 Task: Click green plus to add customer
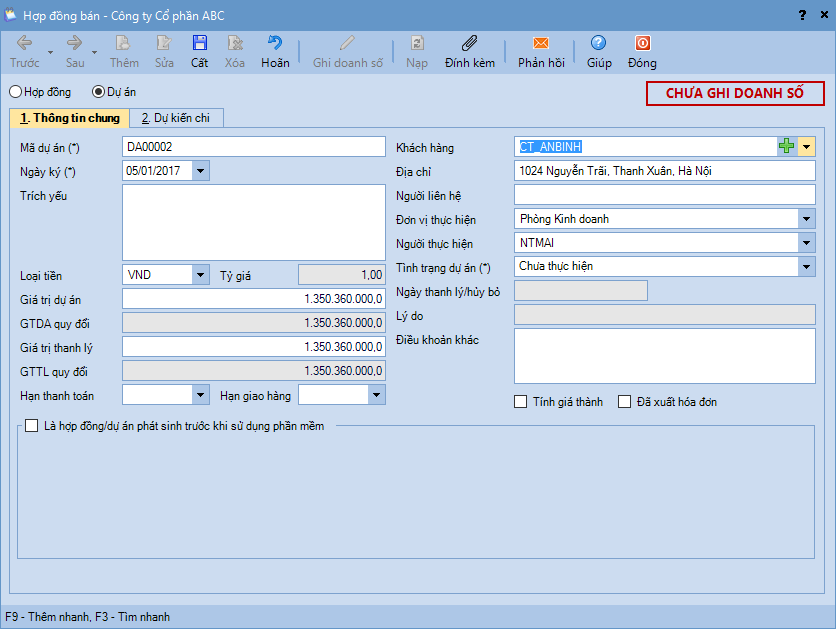pos(787,147)
